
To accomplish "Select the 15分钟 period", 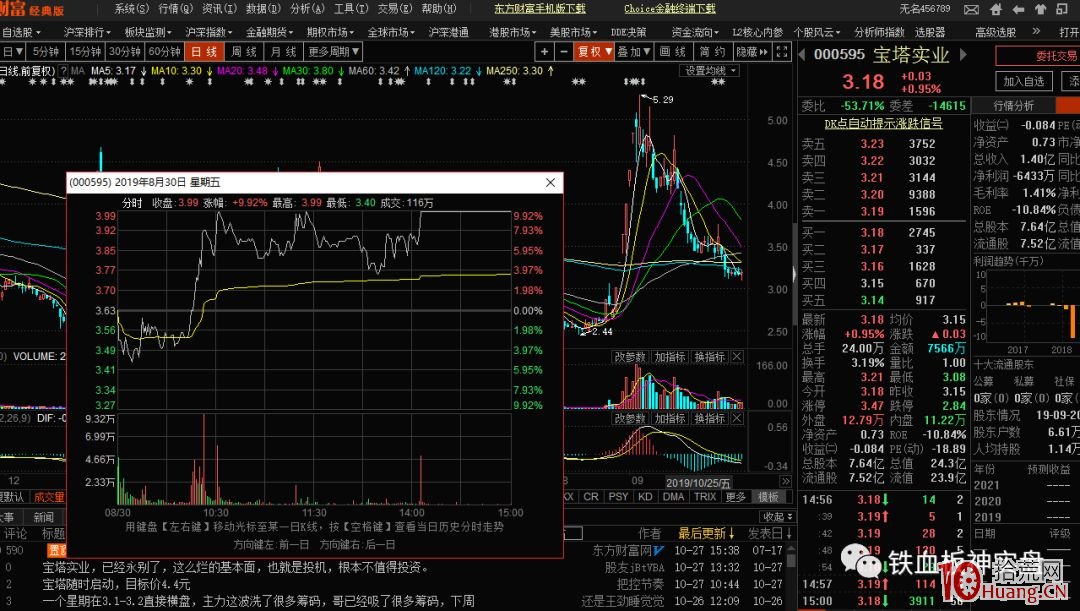I will (x=85, y=52).
